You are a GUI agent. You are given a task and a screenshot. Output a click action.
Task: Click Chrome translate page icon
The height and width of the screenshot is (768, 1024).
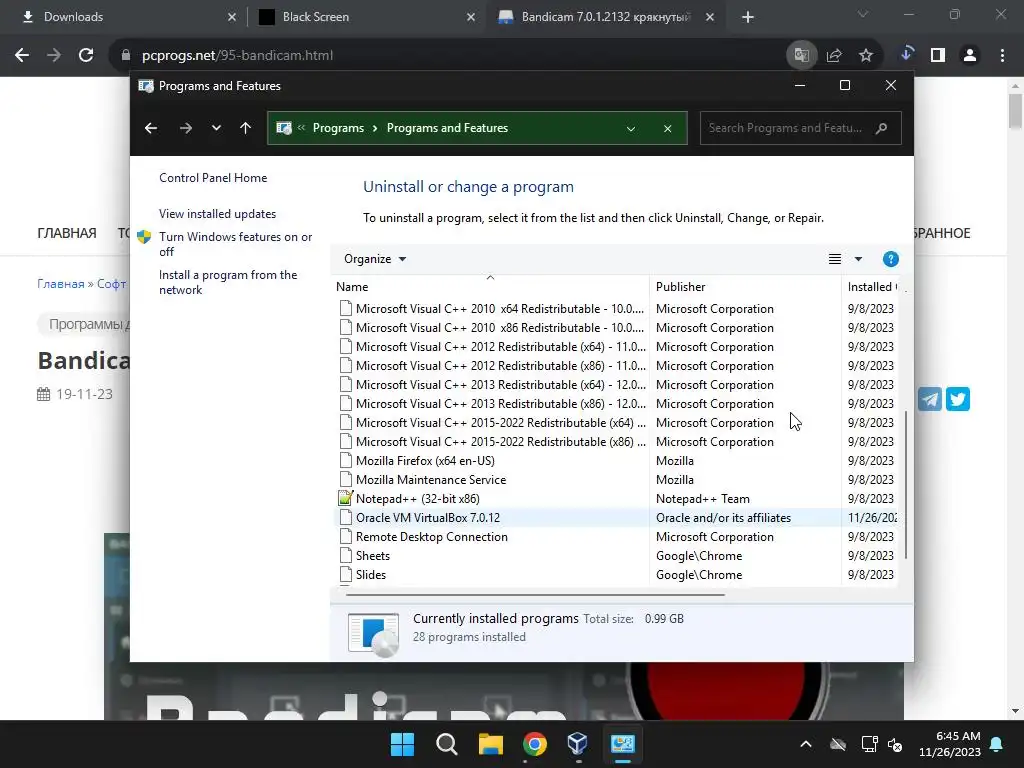coord(801,56)
